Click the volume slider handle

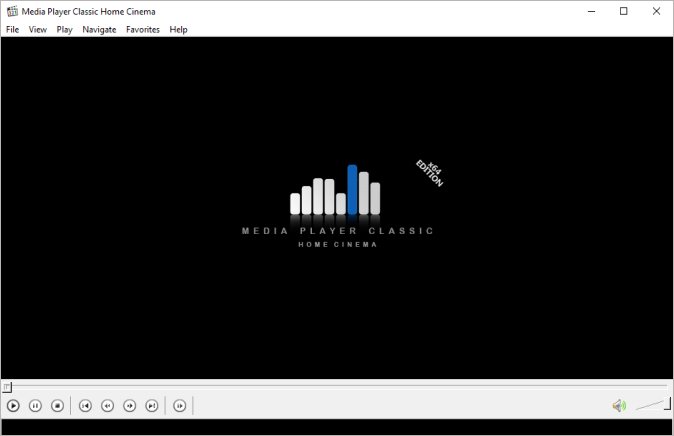(668, 403)
